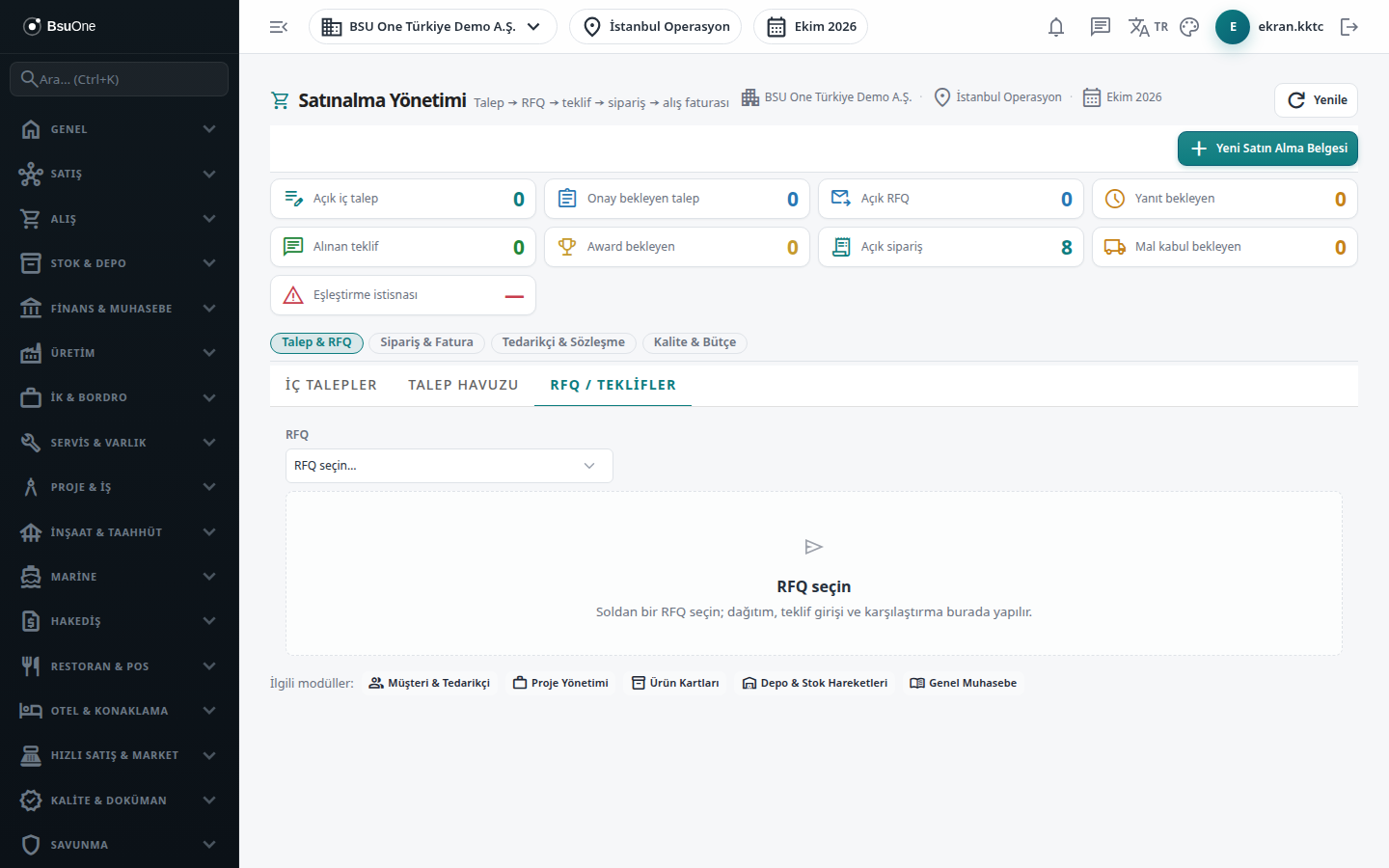Viewport: 1389px width, 868px height.
Task: Open the Marine icon in sidebar
Action: click(x=31, y=577)
